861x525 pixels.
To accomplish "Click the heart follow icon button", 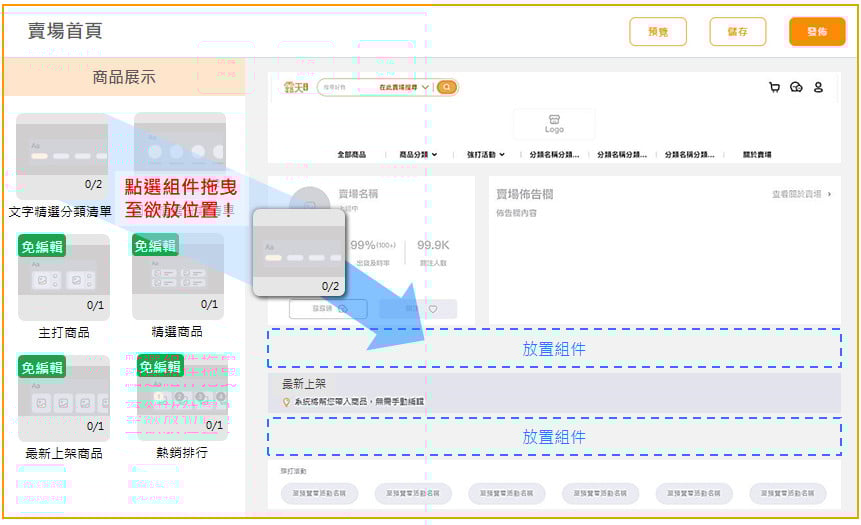I will (432, 310).
